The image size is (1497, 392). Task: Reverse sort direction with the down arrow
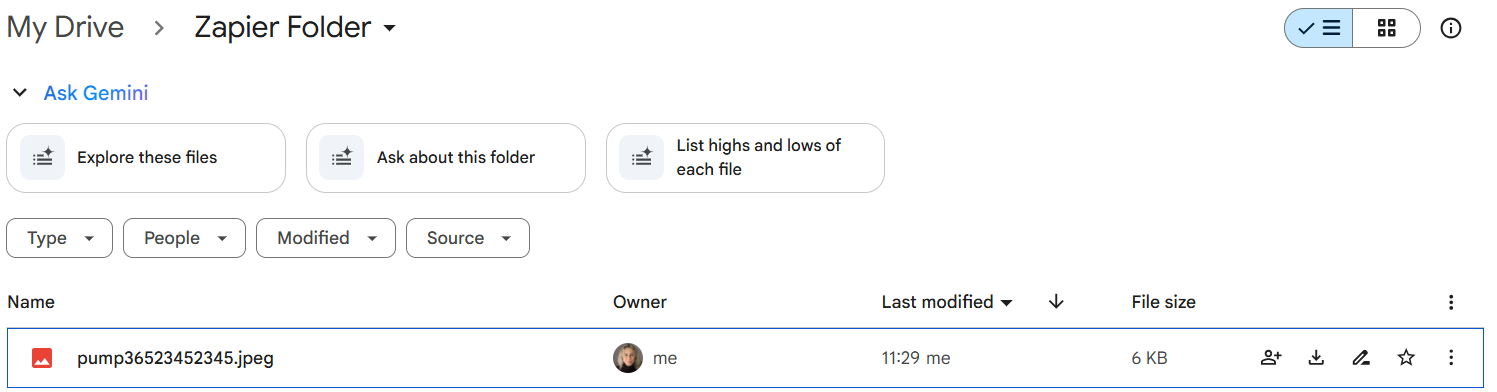(1056, 302)
